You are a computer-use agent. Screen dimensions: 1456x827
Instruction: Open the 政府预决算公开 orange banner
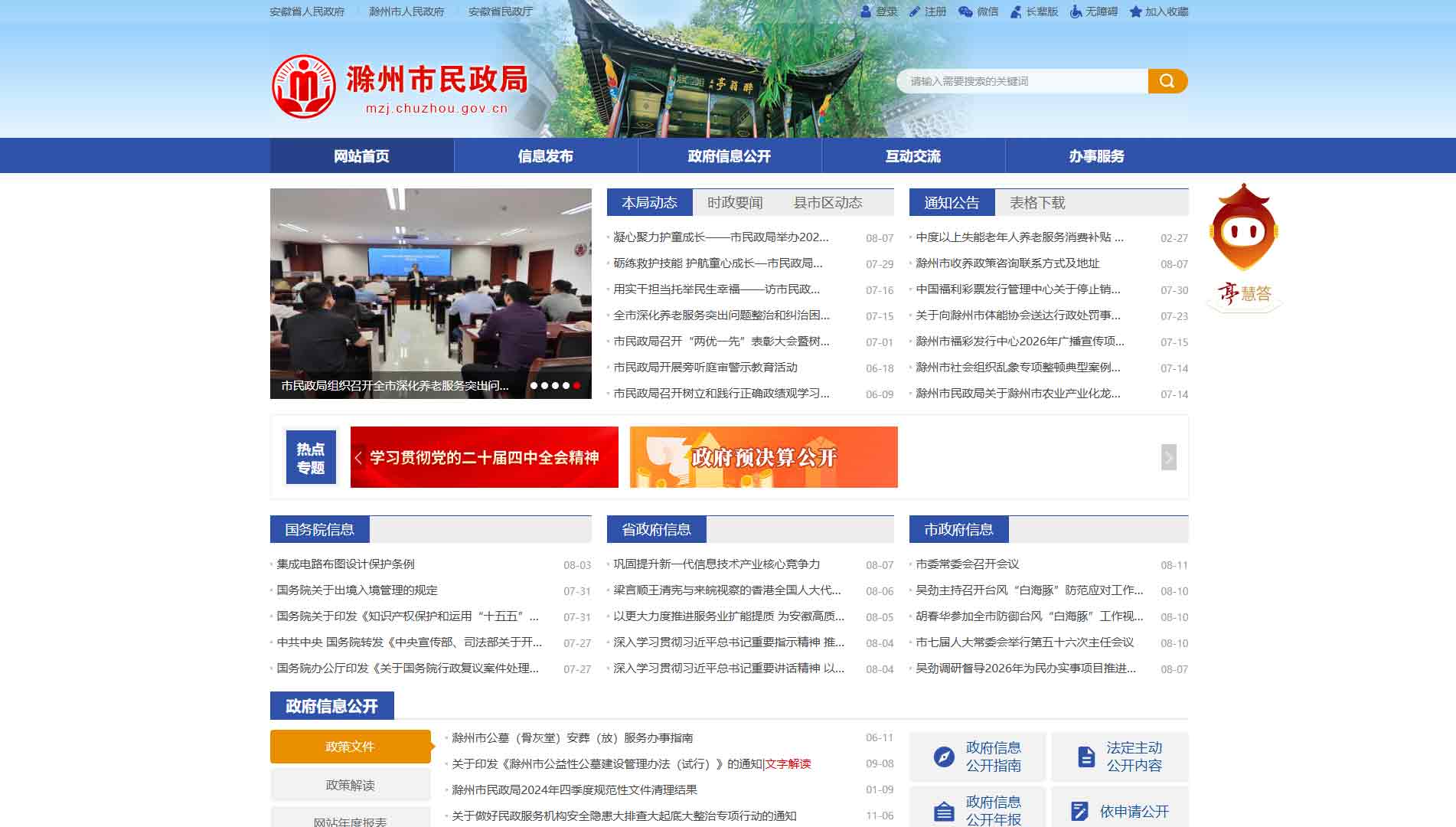tap(764, 457)
